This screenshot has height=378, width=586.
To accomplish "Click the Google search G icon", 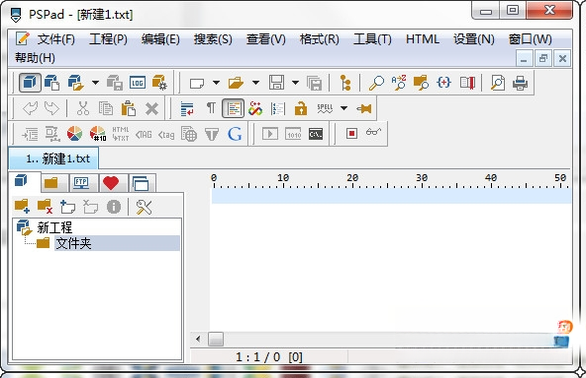I will (x=234, y=133).
